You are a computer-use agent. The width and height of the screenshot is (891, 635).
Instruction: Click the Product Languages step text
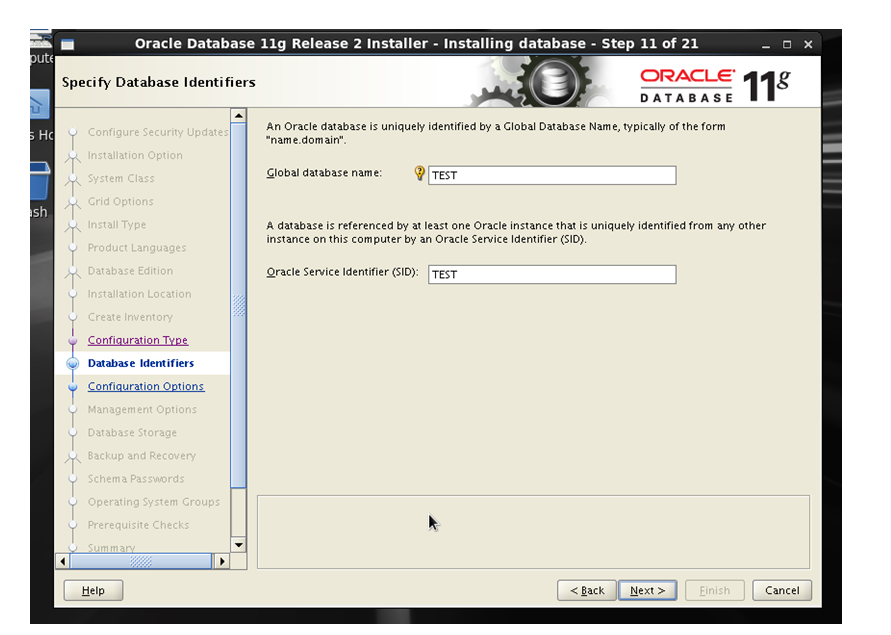[137, 247]
